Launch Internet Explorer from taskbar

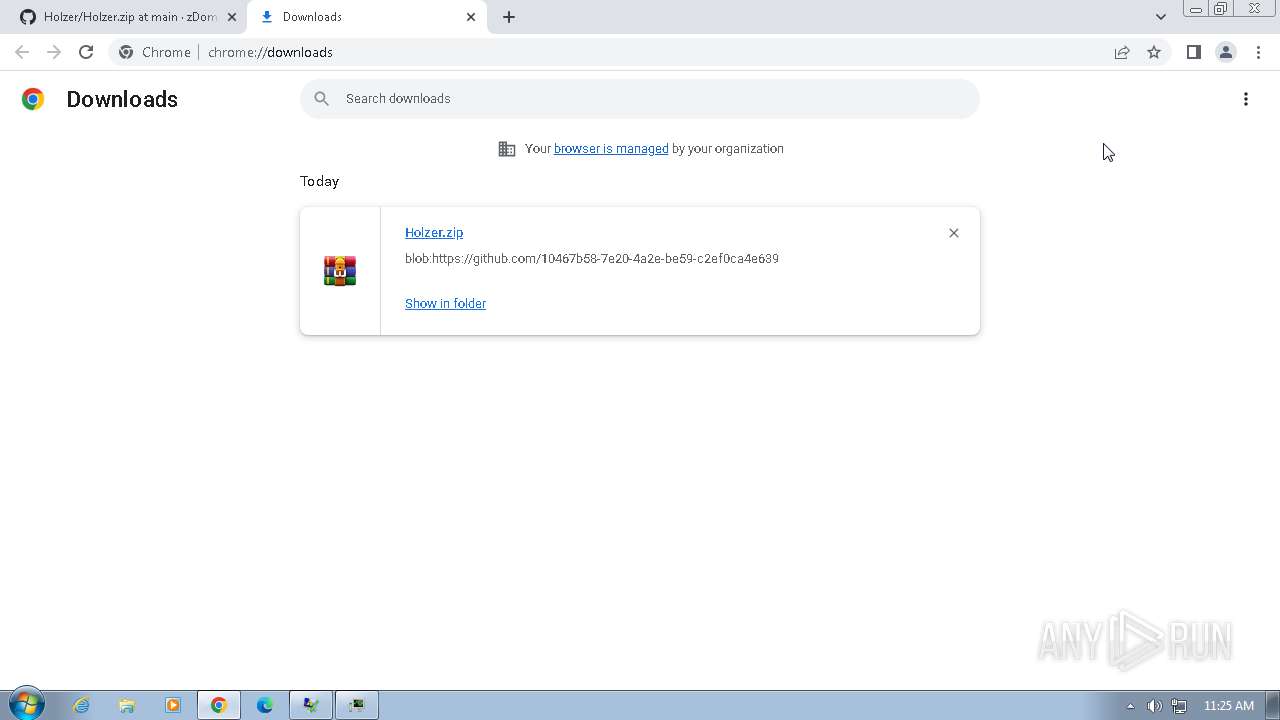tap(81, 705)
